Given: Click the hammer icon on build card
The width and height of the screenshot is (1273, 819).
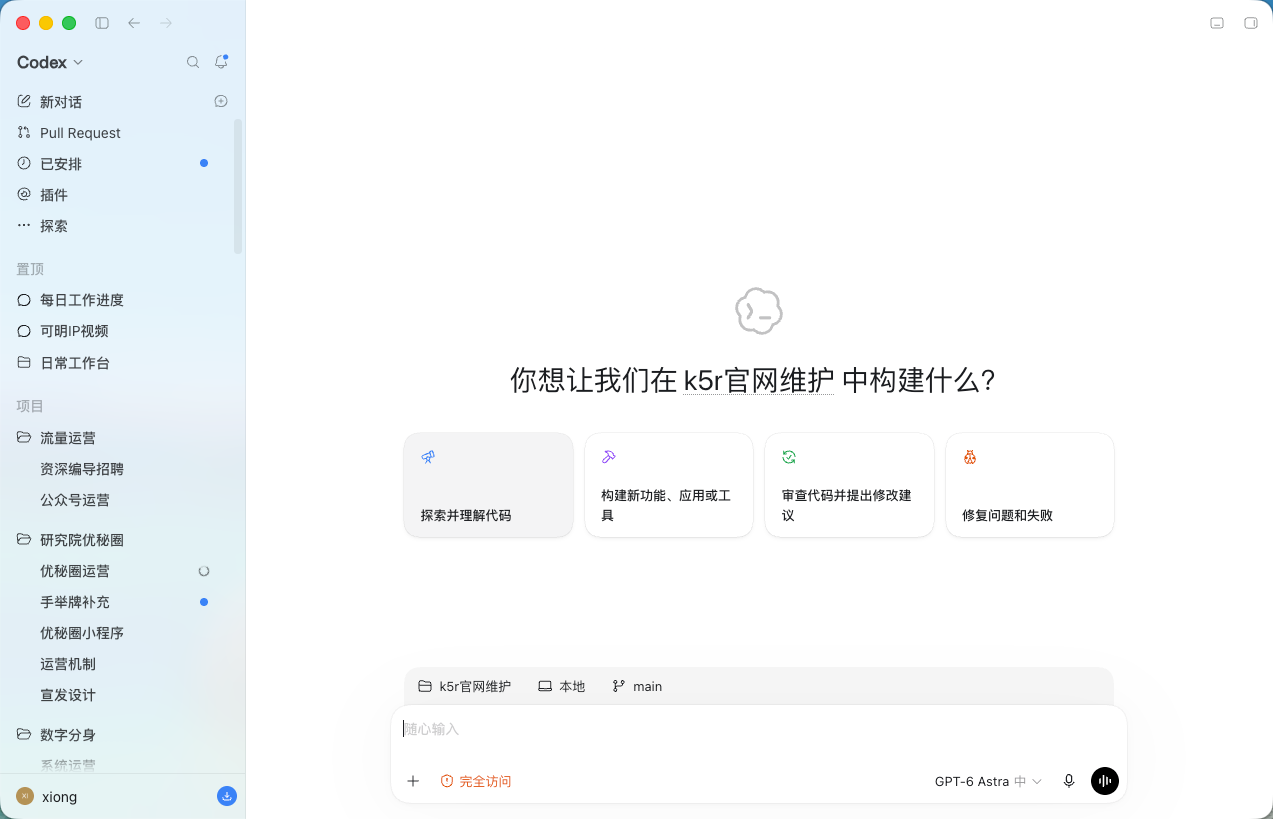Looking at the screenshot, I should click(608, 457).
